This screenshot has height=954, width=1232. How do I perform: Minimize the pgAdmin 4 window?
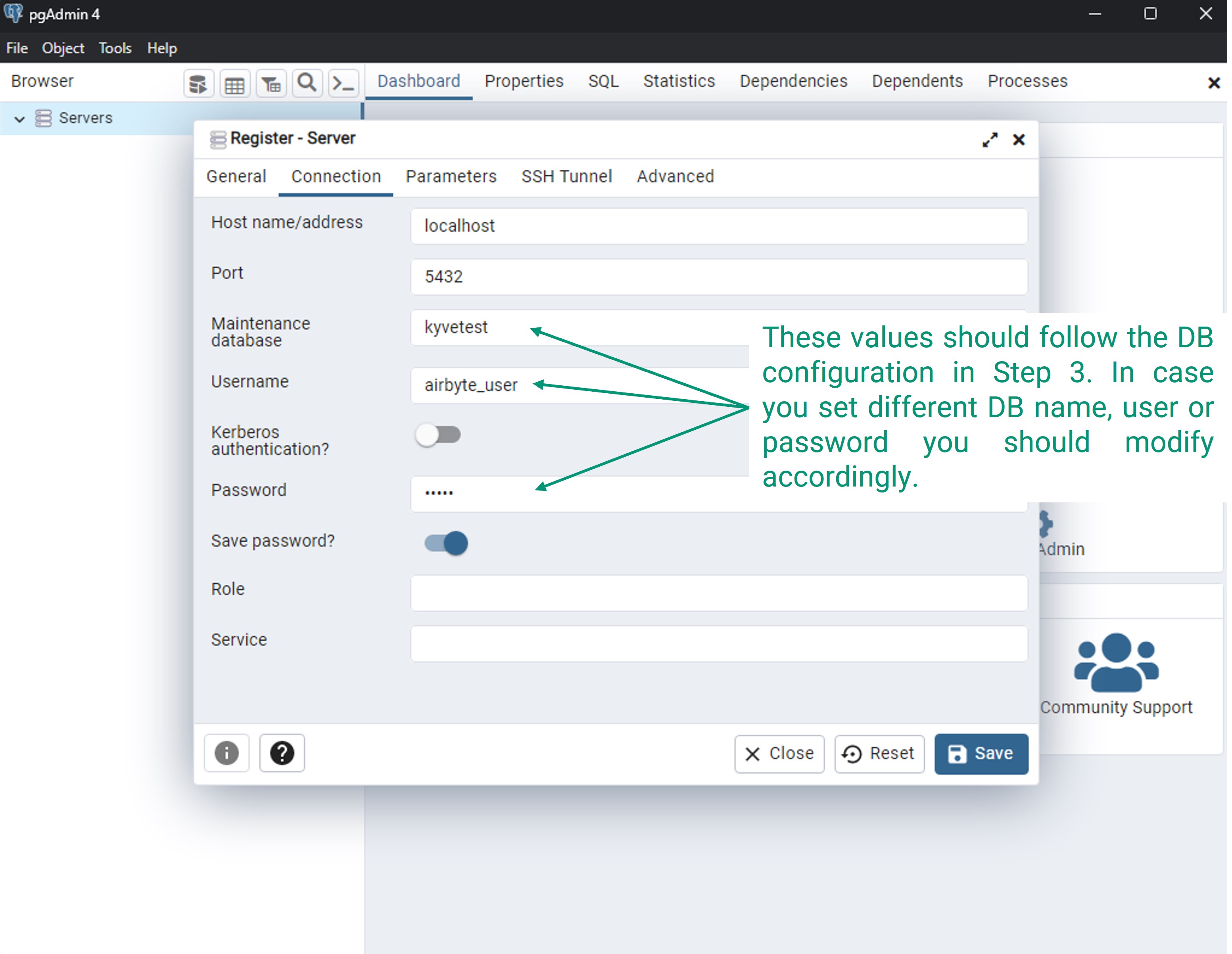pos(1094,13)
